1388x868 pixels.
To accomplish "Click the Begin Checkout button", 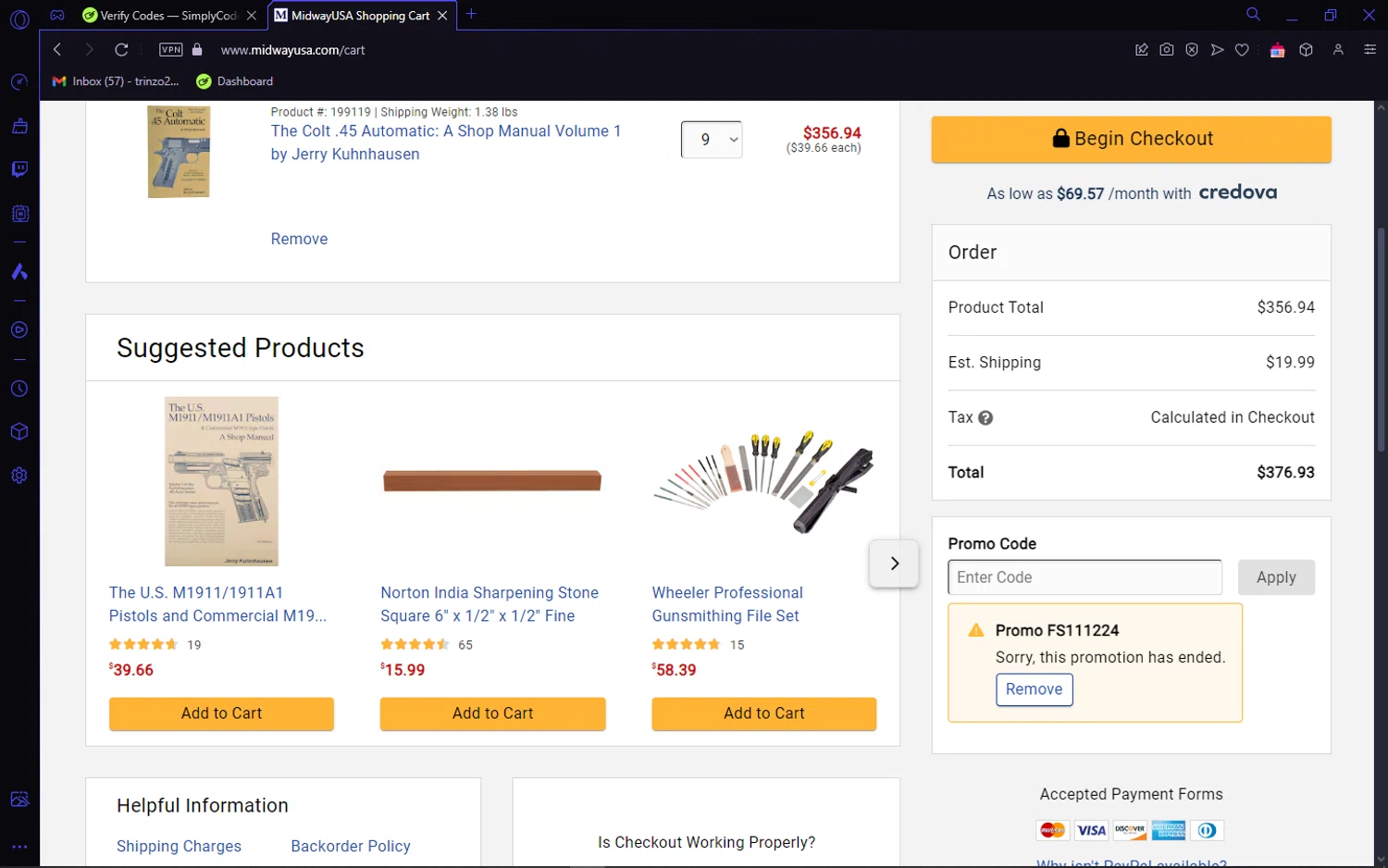I will (1131, 139).
